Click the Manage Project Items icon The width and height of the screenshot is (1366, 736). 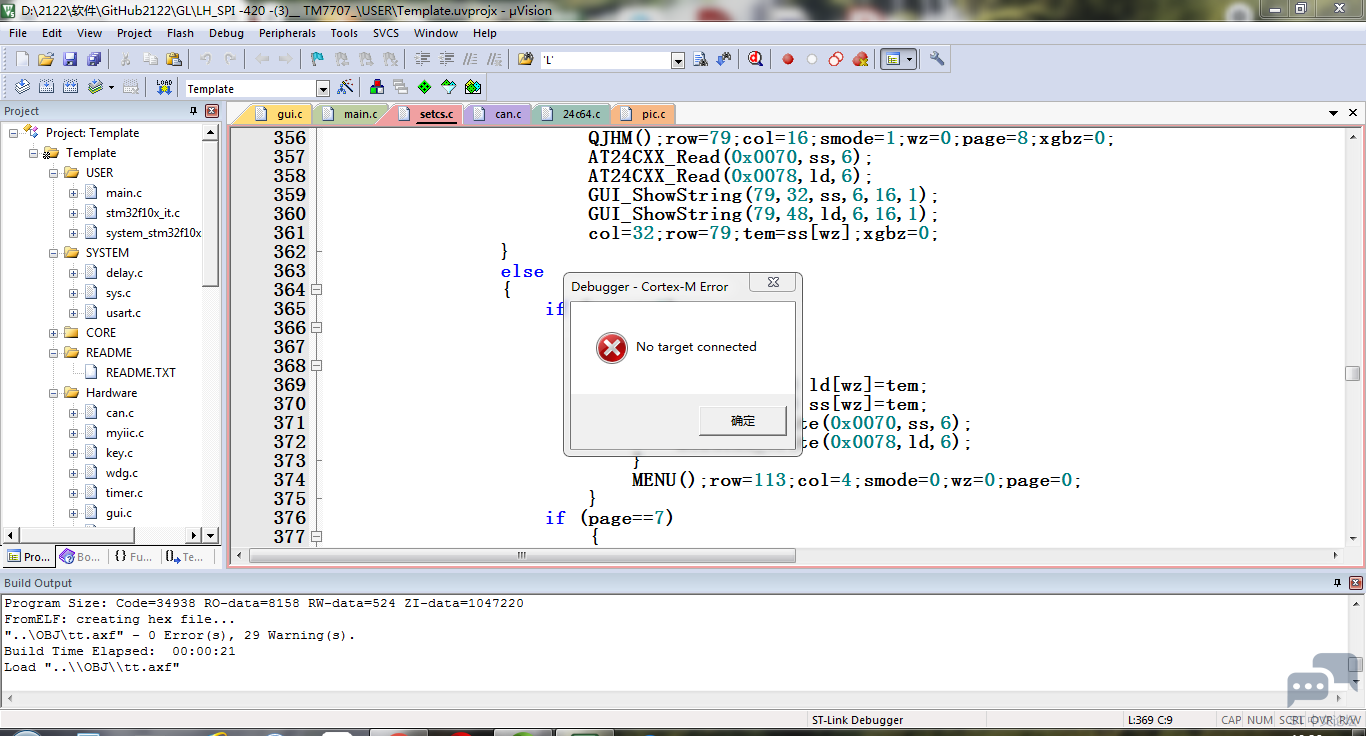(377, 88)
